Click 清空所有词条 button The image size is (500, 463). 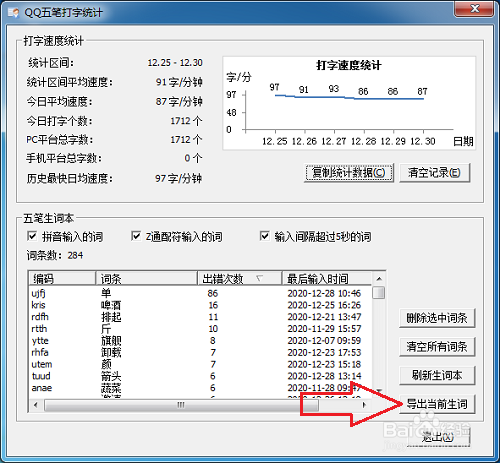[x=437, y=347]
